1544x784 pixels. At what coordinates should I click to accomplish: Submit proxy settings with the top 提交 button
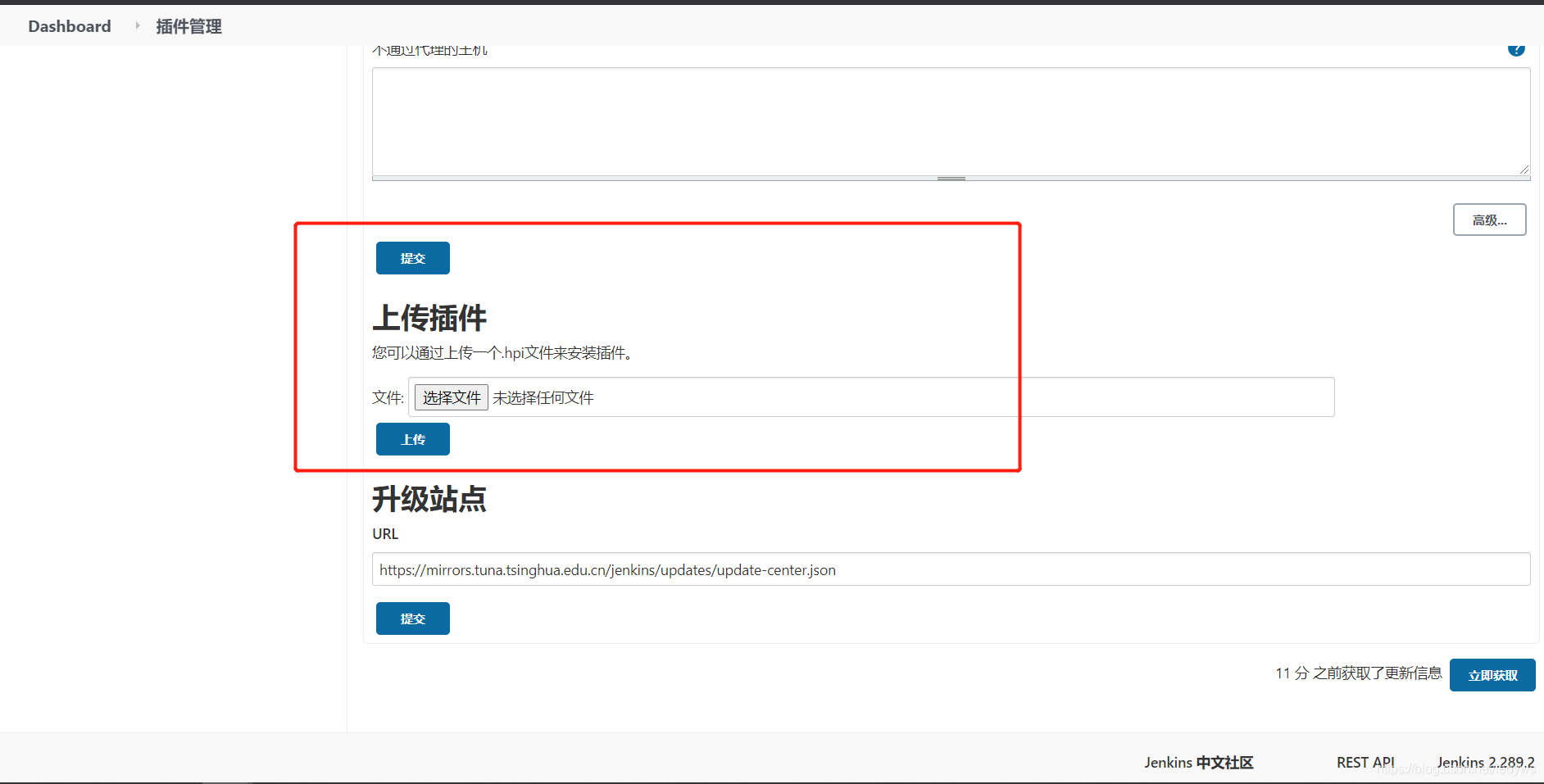[x=413, y=258]
